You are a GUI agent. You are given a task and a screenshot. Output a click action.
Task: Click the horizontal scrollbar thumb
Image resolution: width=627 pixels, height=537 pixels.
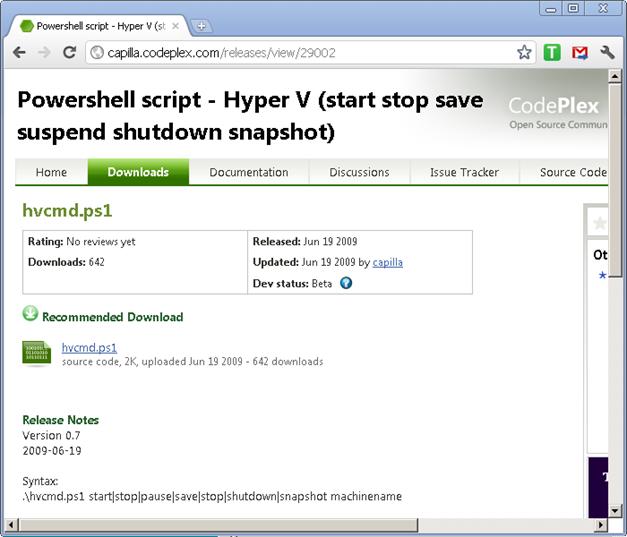tap(218, 524)
